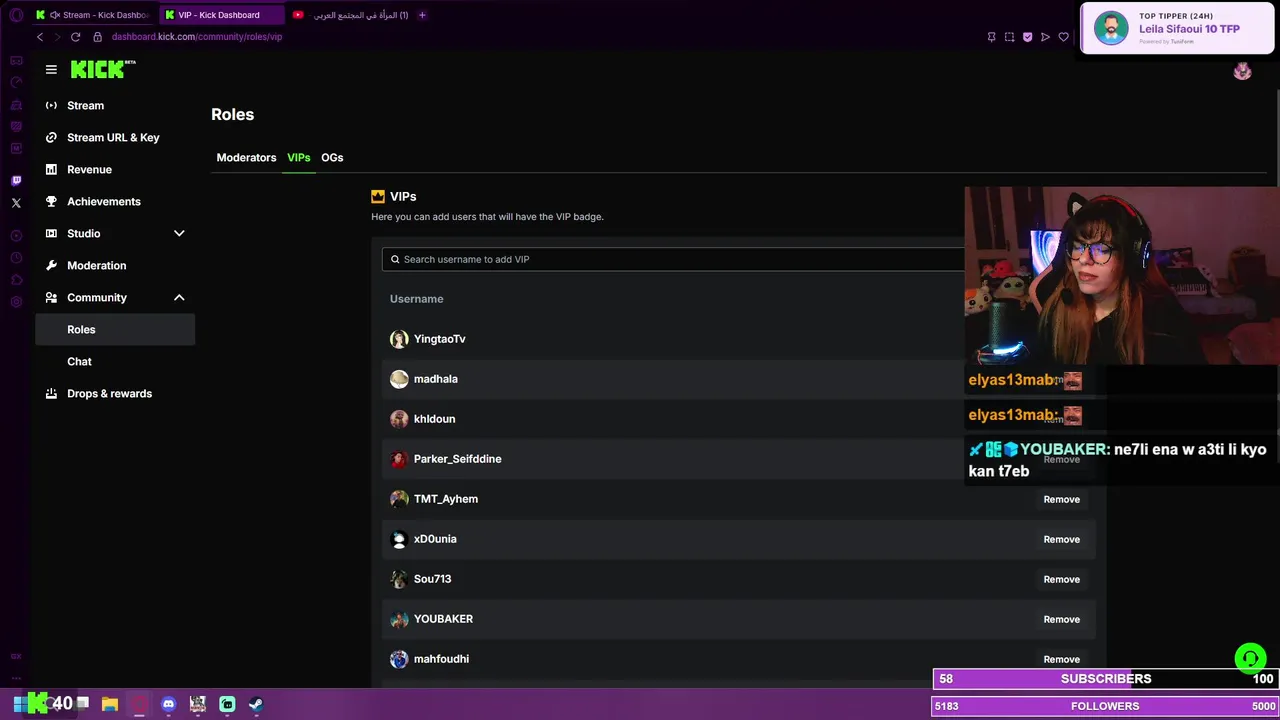Image resolution: width=1280 pixels, height=720 pixels.
Task: Open the hamburger menu beside the Kick logo
Action: (x=51, y=69)
